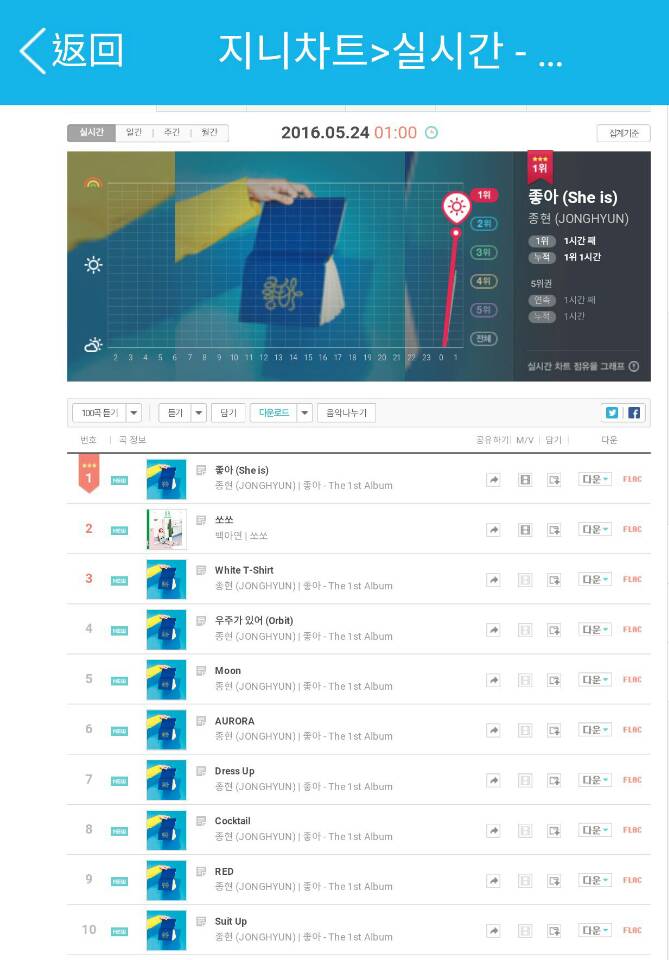Switch to the 일간 daily chart tab
Image resolution: width=669 pixels, height=960 pixels.
click(134, 132)
